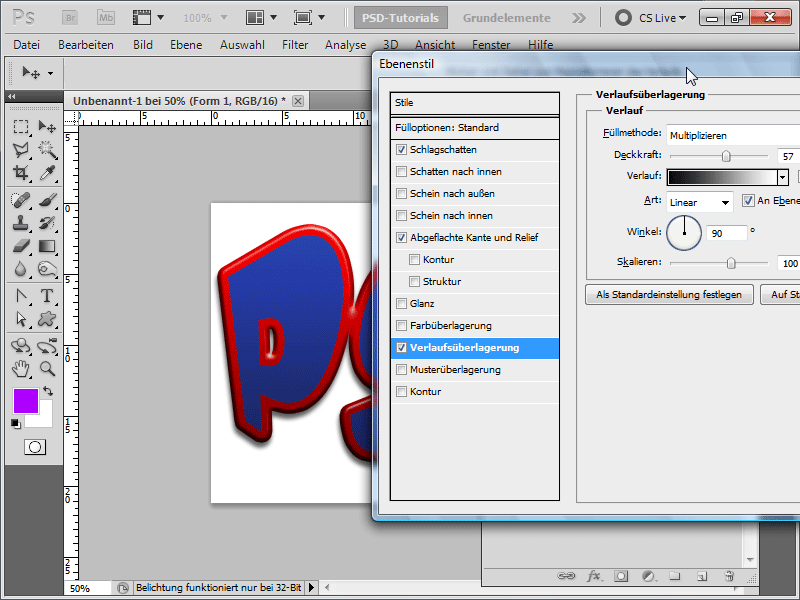Select the Polygonal Lasso tool
Image resolution: width=800 pixels, height=600 pixels.
tap(21, 149)
